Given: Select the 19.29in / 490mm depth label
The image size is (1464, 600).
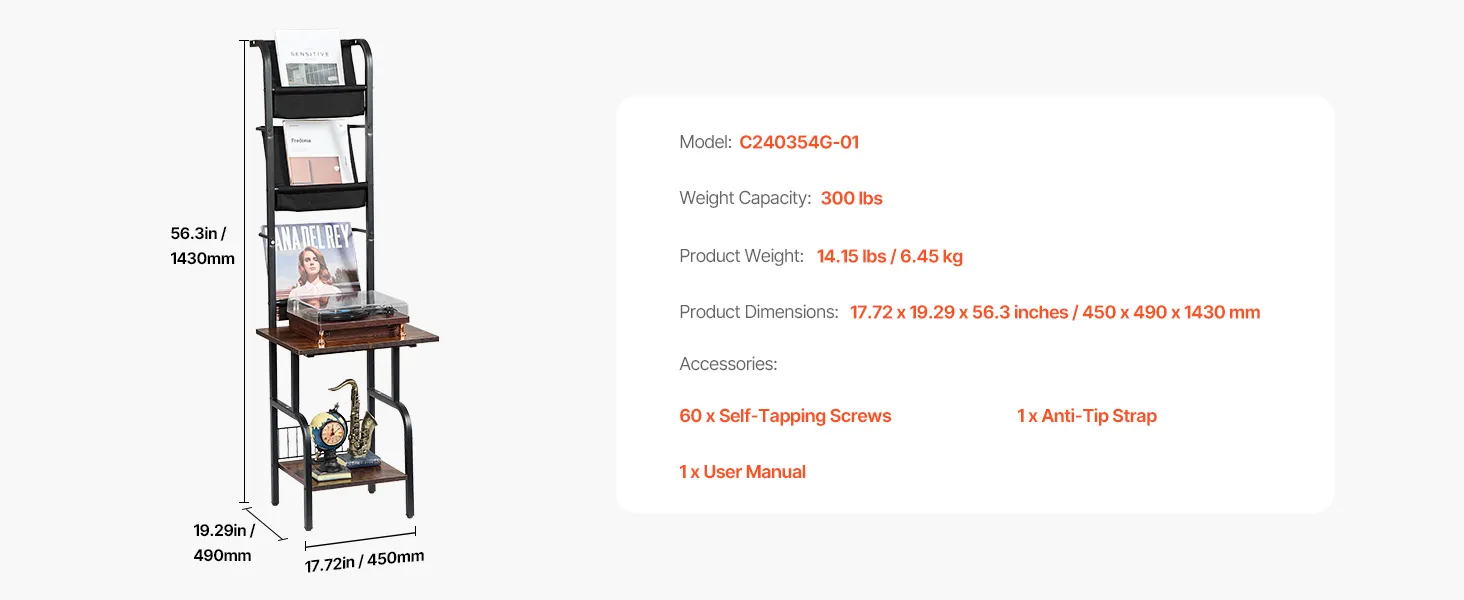Looking at the screenshot, I should coord(223,543).
